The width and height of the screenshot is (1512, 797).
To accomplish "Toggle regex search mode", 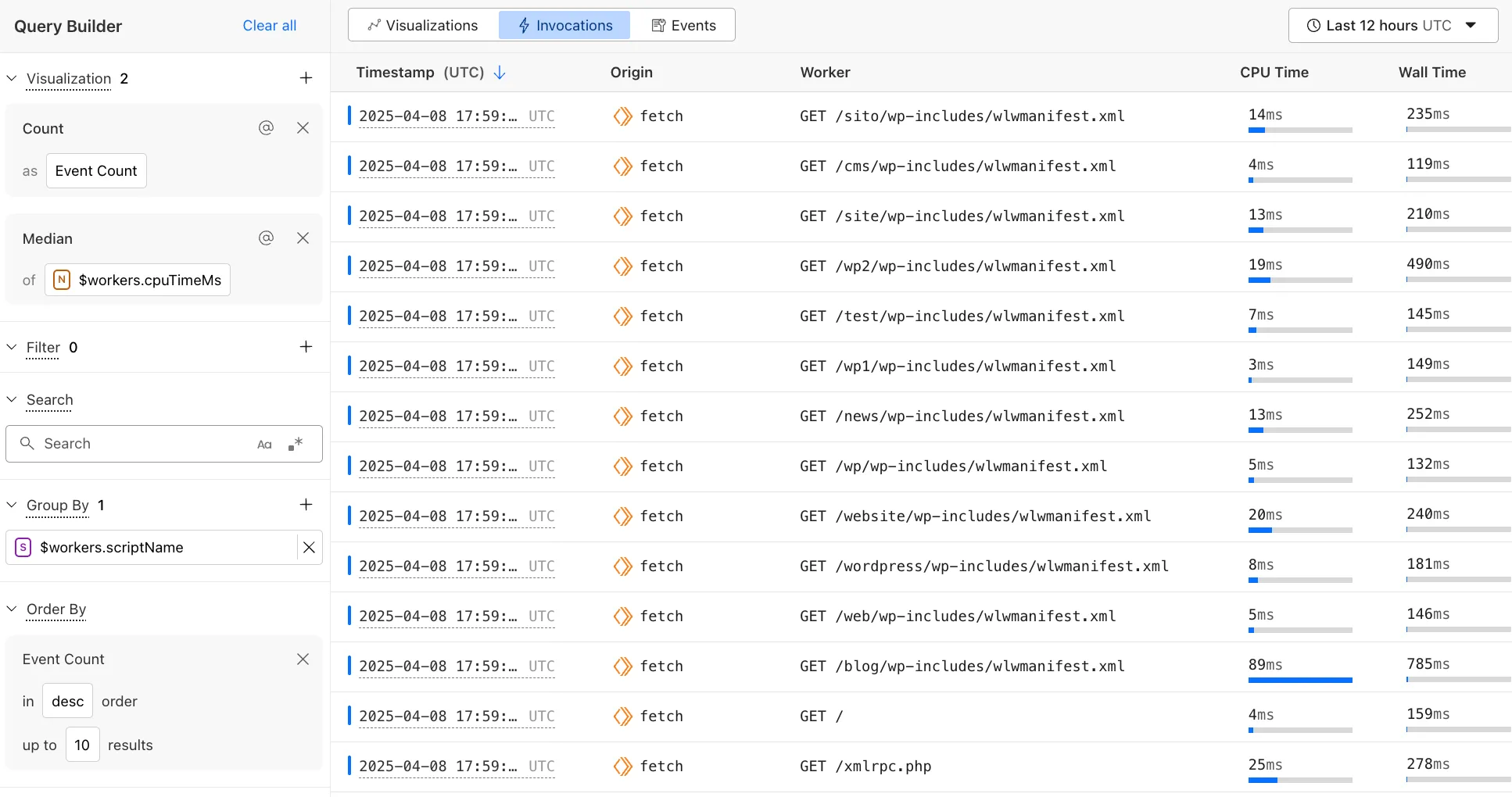I will (296, 445).
